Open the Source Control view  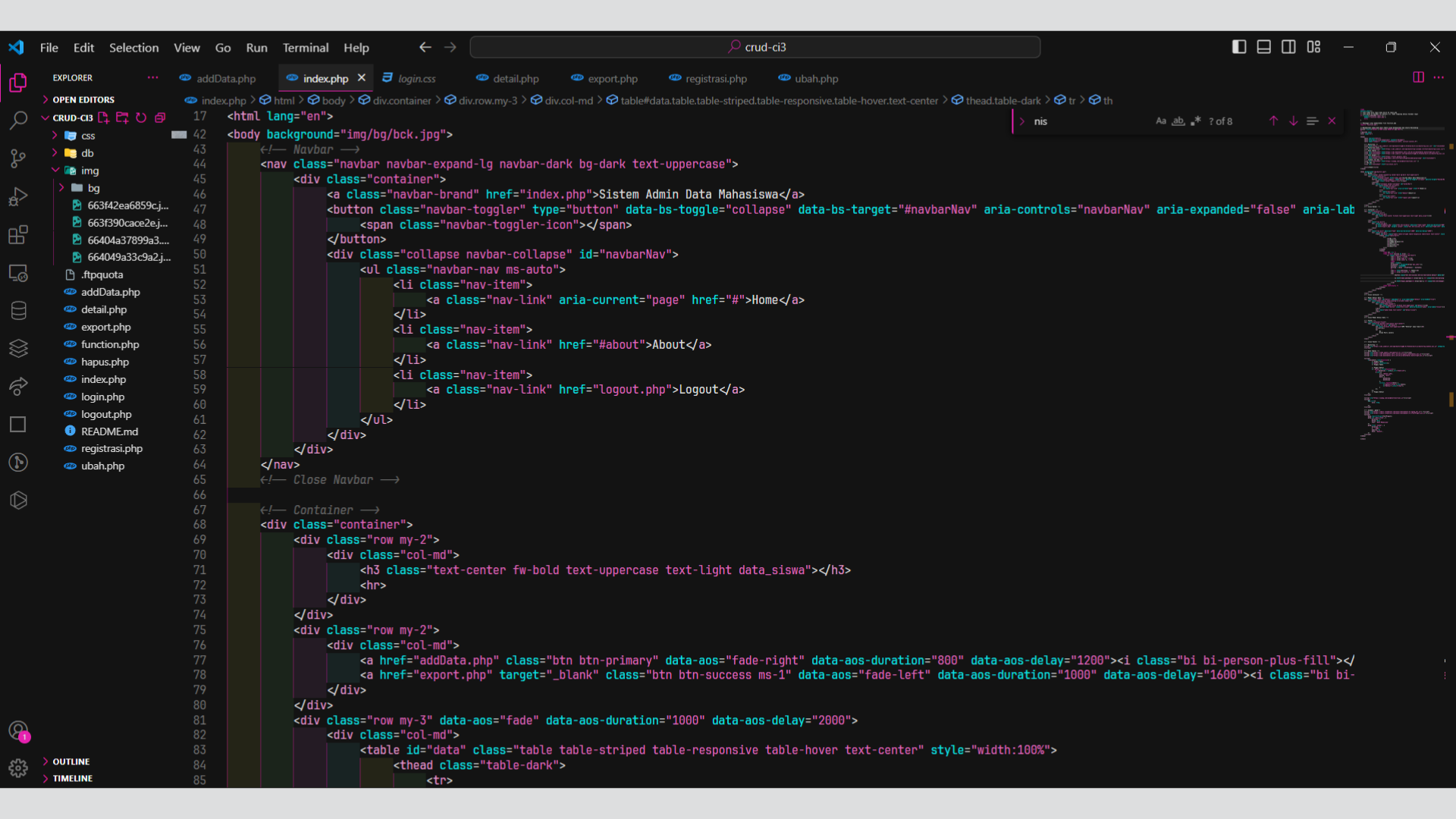point(18,158)
